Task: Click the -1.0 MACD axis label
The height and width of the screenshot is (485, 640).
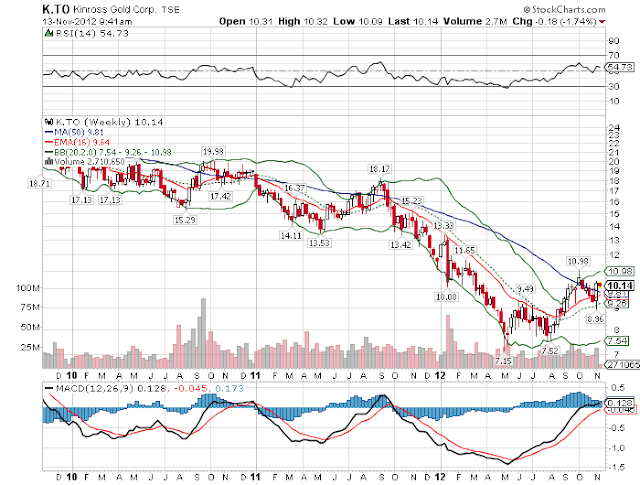Action: (618, 448)
